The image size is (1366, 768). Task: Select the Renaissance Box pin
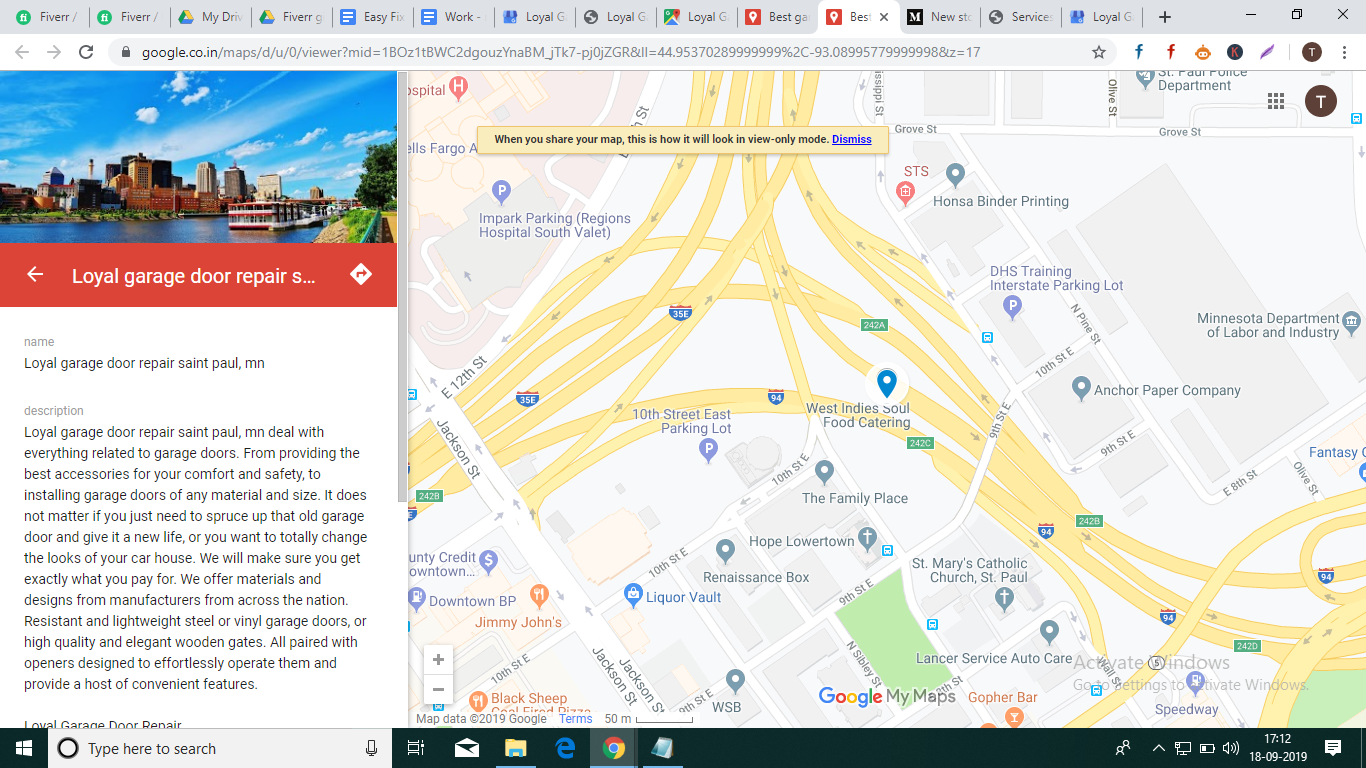pos(726,551)
